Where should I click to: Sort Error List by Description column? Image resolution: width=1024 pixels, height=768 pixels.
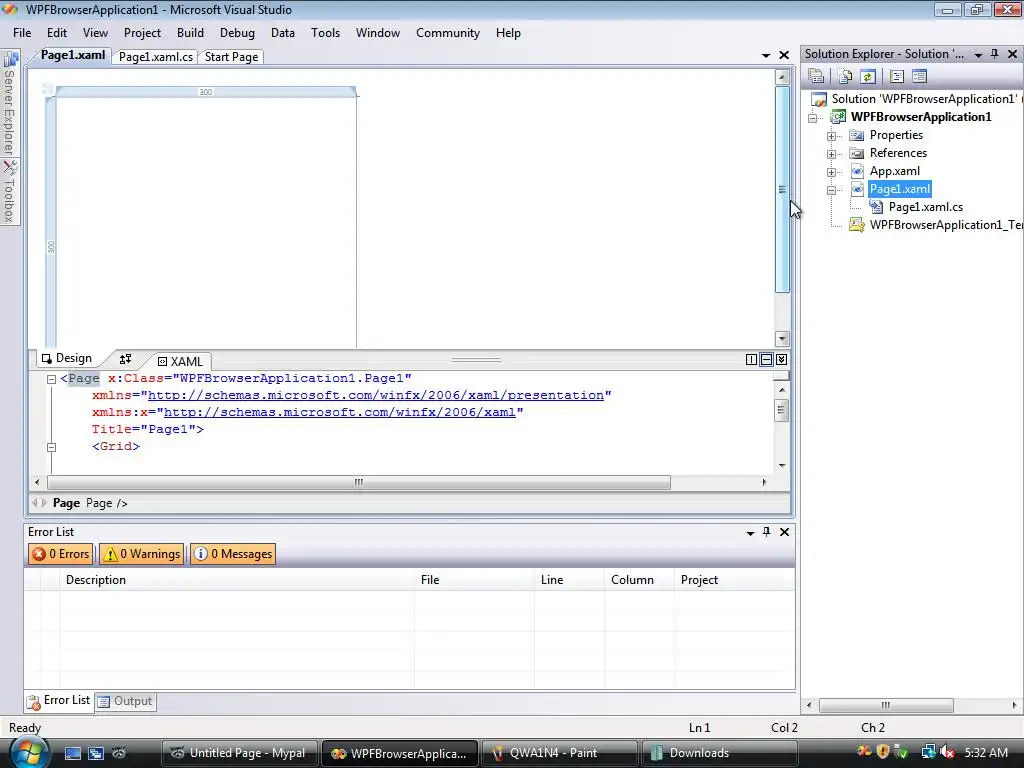click(x=236, y=580)
